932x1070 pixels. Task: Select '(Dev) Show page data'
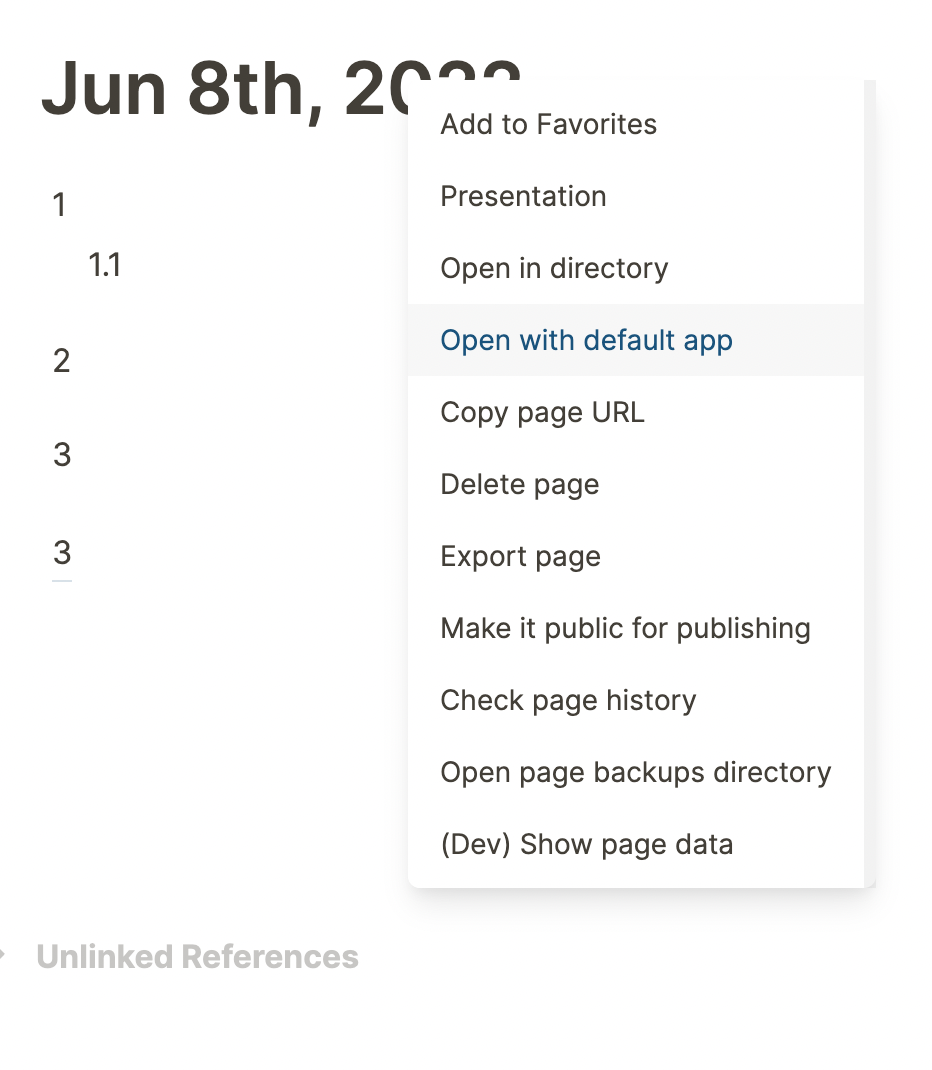(x=586, y=844)
